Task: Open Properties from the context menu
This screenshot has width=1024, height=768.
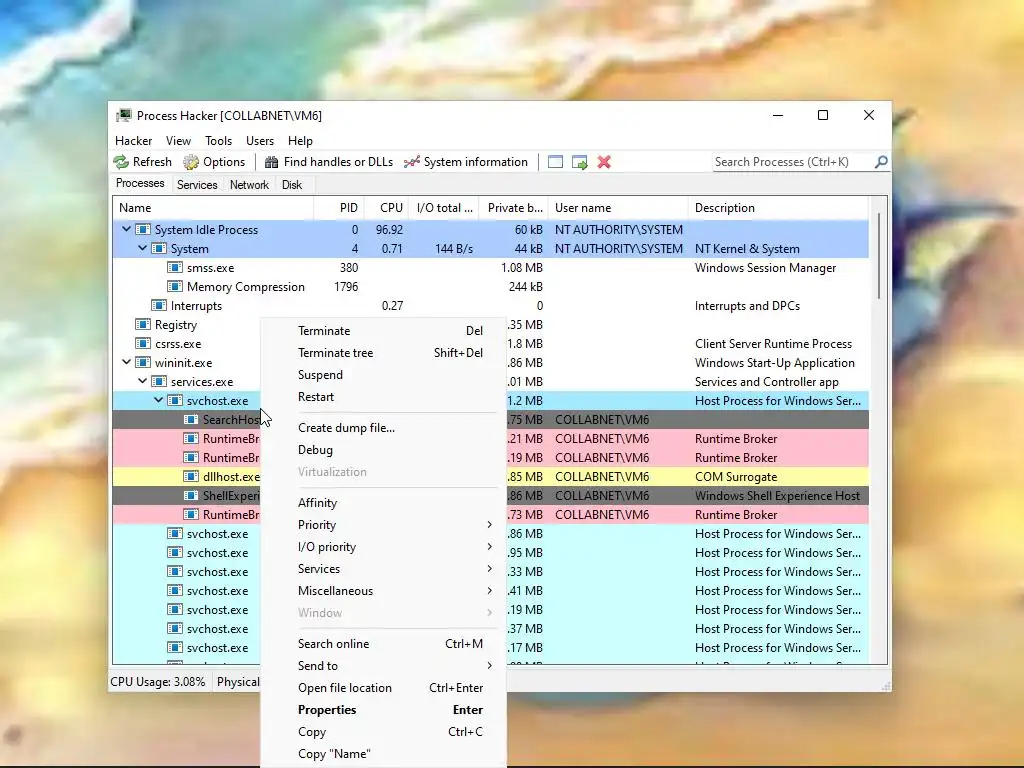Action: click(383, 710)
